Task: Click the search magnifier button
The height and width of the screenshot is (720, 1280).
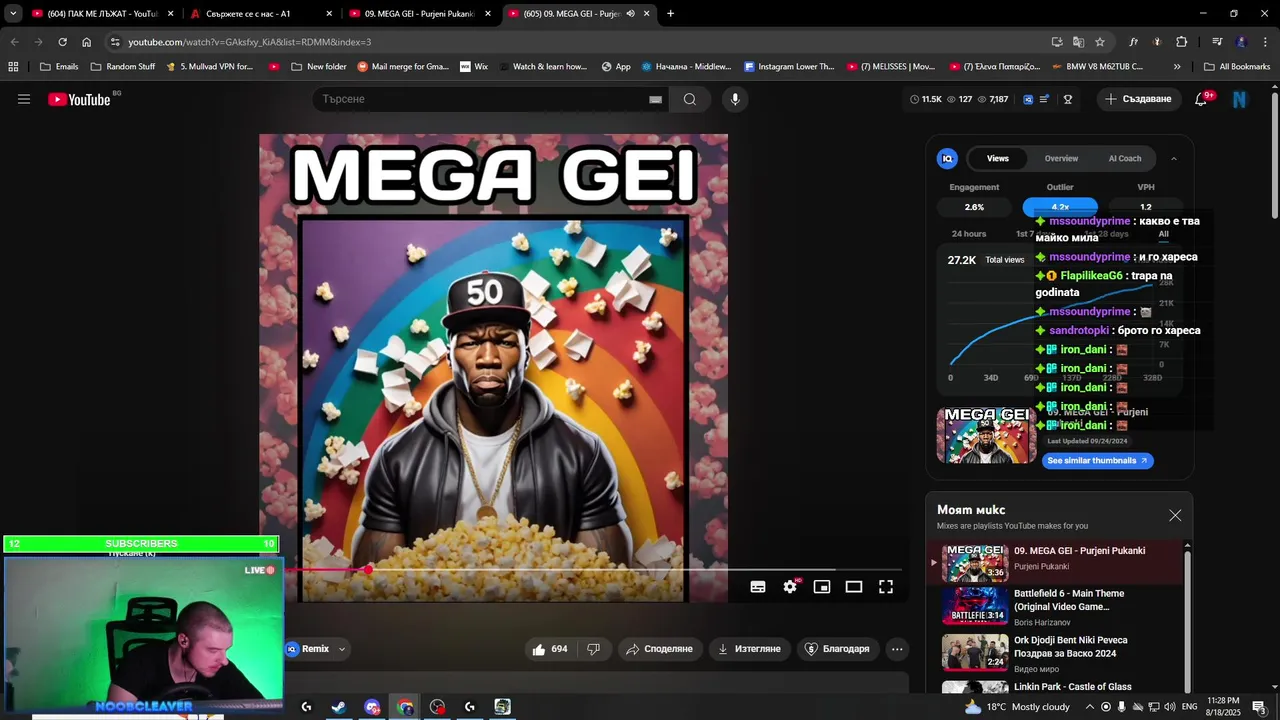Action: click(690, 99)
